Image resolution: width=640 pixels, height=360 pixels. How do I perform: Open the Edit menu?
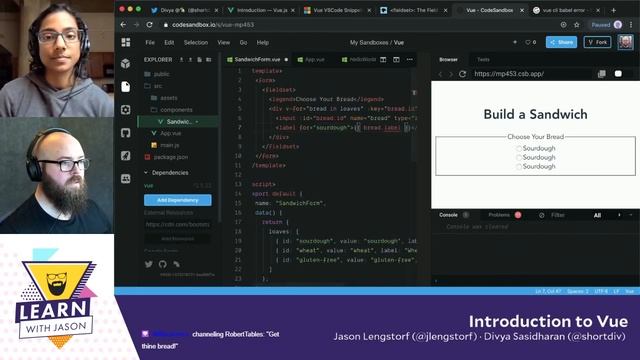[169, 42]
